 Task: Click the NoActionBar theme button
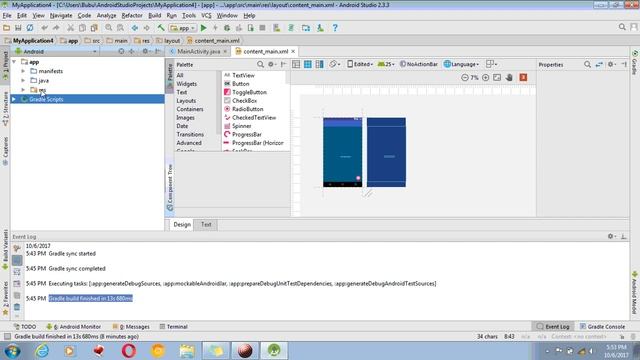click(x=419, y=64)
